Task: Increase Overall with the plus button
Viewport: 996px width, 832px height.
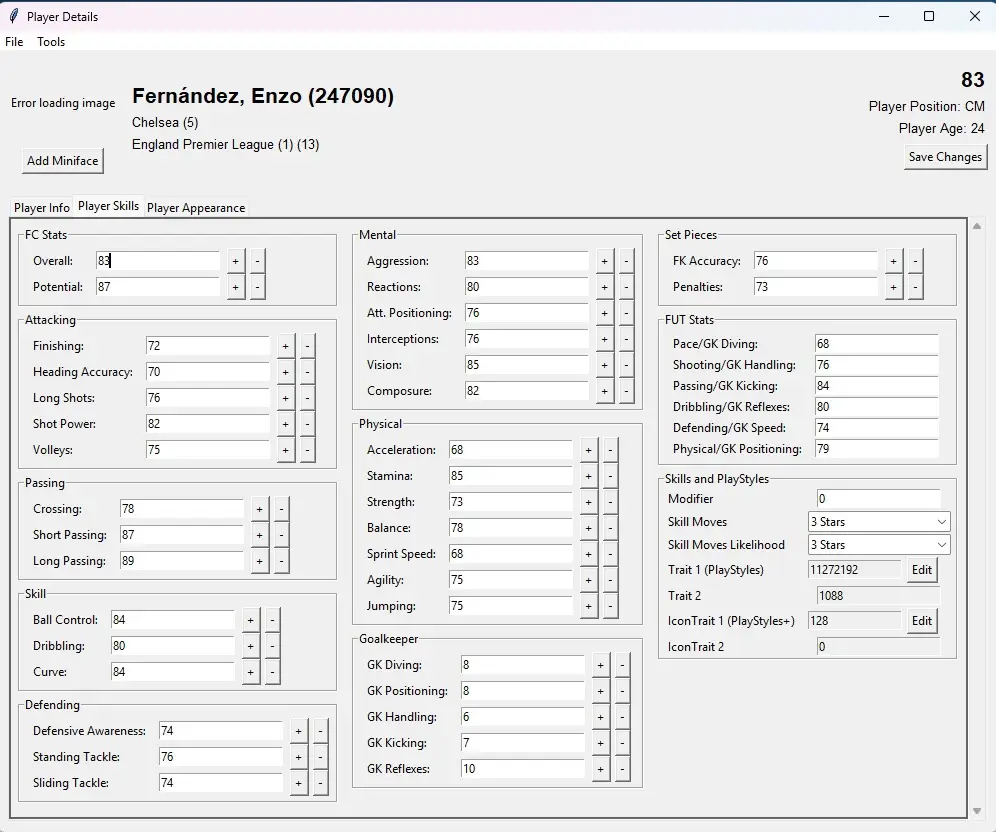Action: click(235, 261)
